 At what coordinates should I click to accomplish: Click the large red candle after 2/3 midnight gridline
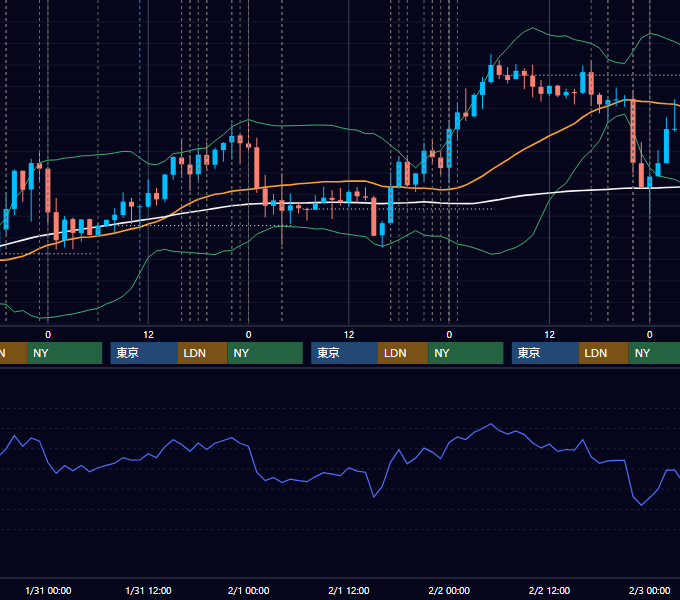(633, 131)
